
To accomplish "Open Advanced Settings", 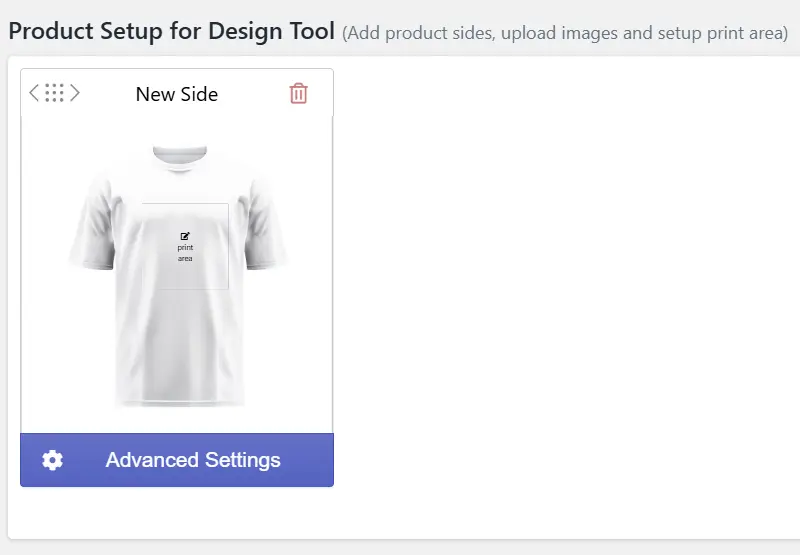I will click(x=177, y=460).
